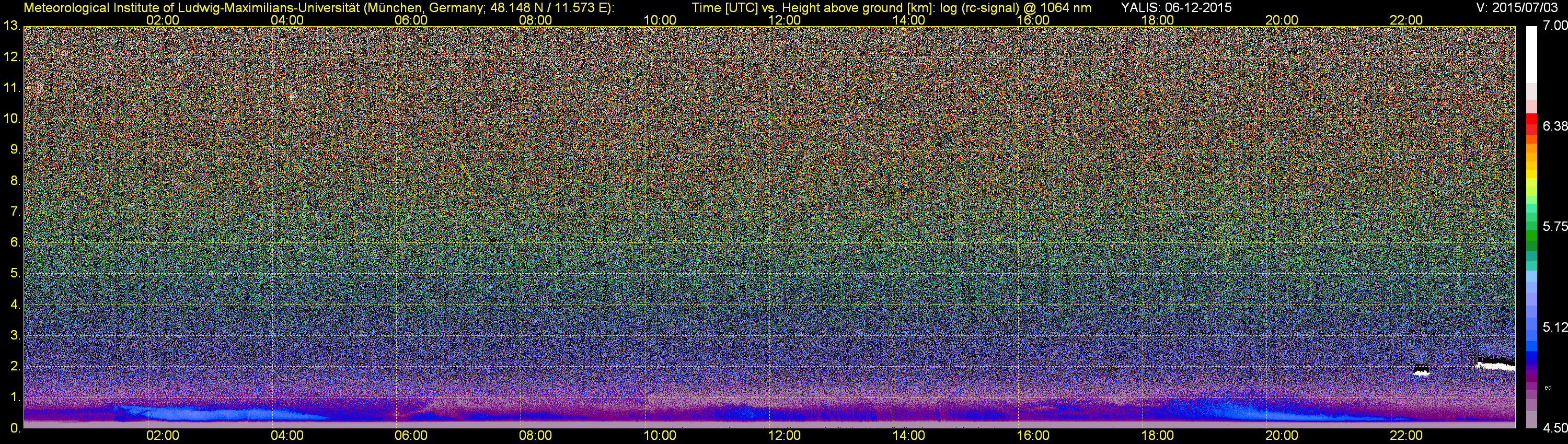
Task: Select the 20:00 label on the bottom time axis
Action: coord(1282,436)
